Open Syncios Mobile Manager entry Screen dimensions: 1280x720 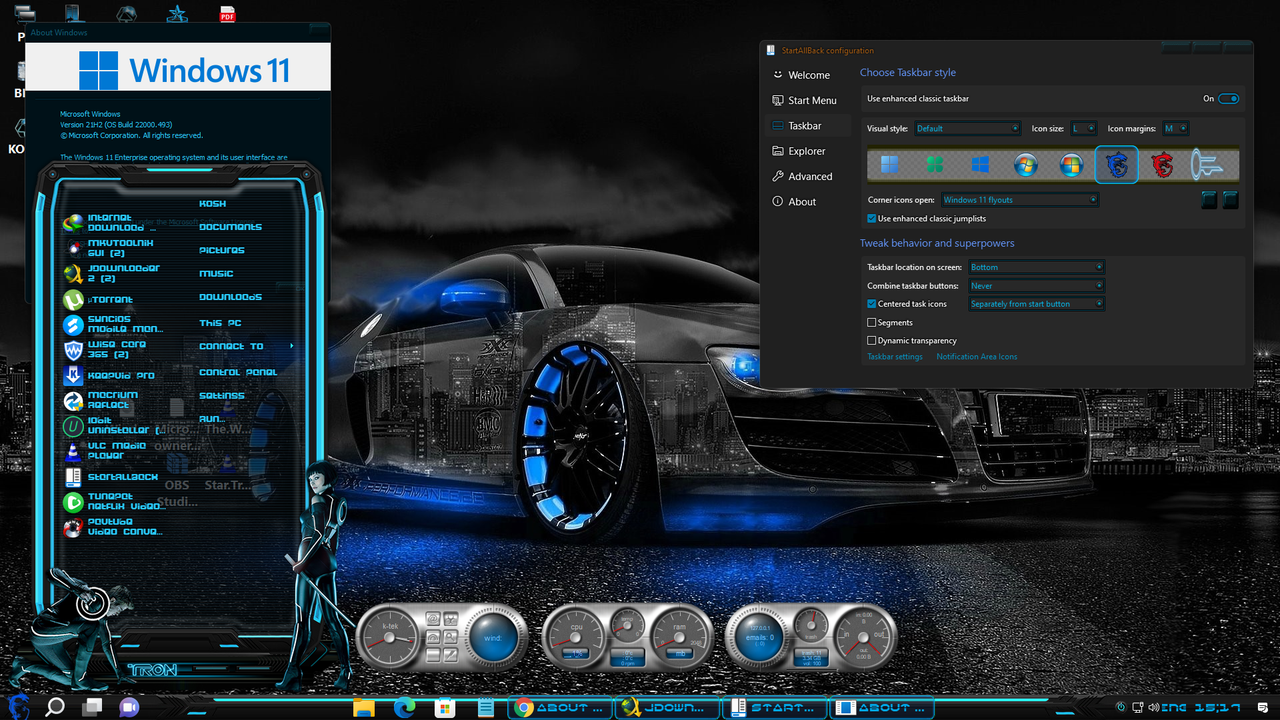[x=113, y=324]
